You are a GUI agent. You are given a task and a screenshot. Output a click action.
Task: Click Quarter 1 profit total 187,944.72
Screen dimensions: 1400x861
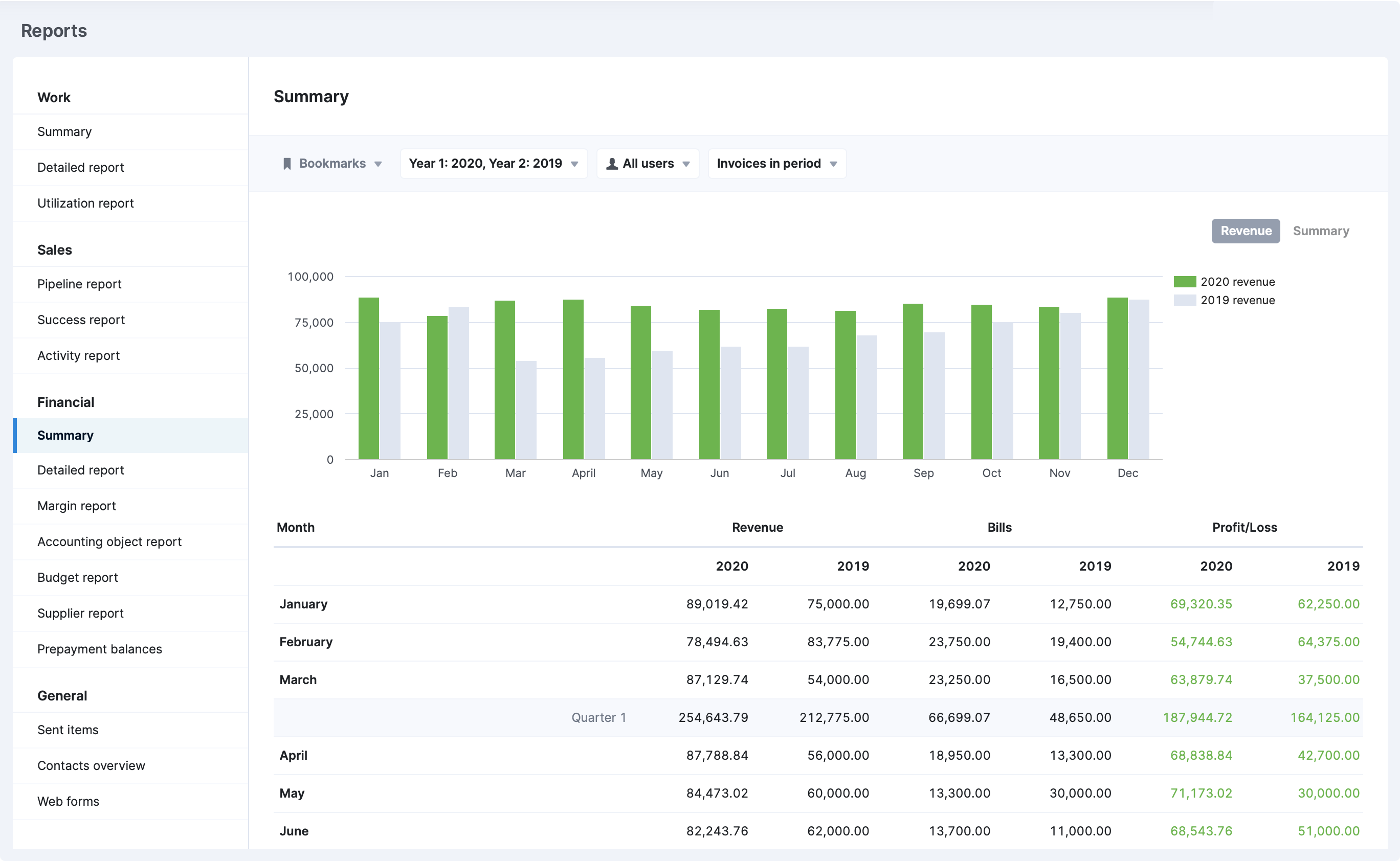[x=1197, y=718]
